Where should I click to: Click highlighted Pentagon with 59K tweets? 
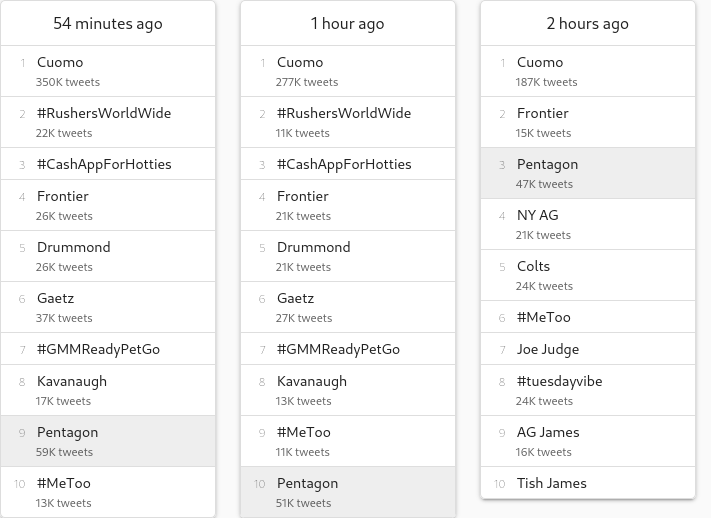tap(108, 441)
